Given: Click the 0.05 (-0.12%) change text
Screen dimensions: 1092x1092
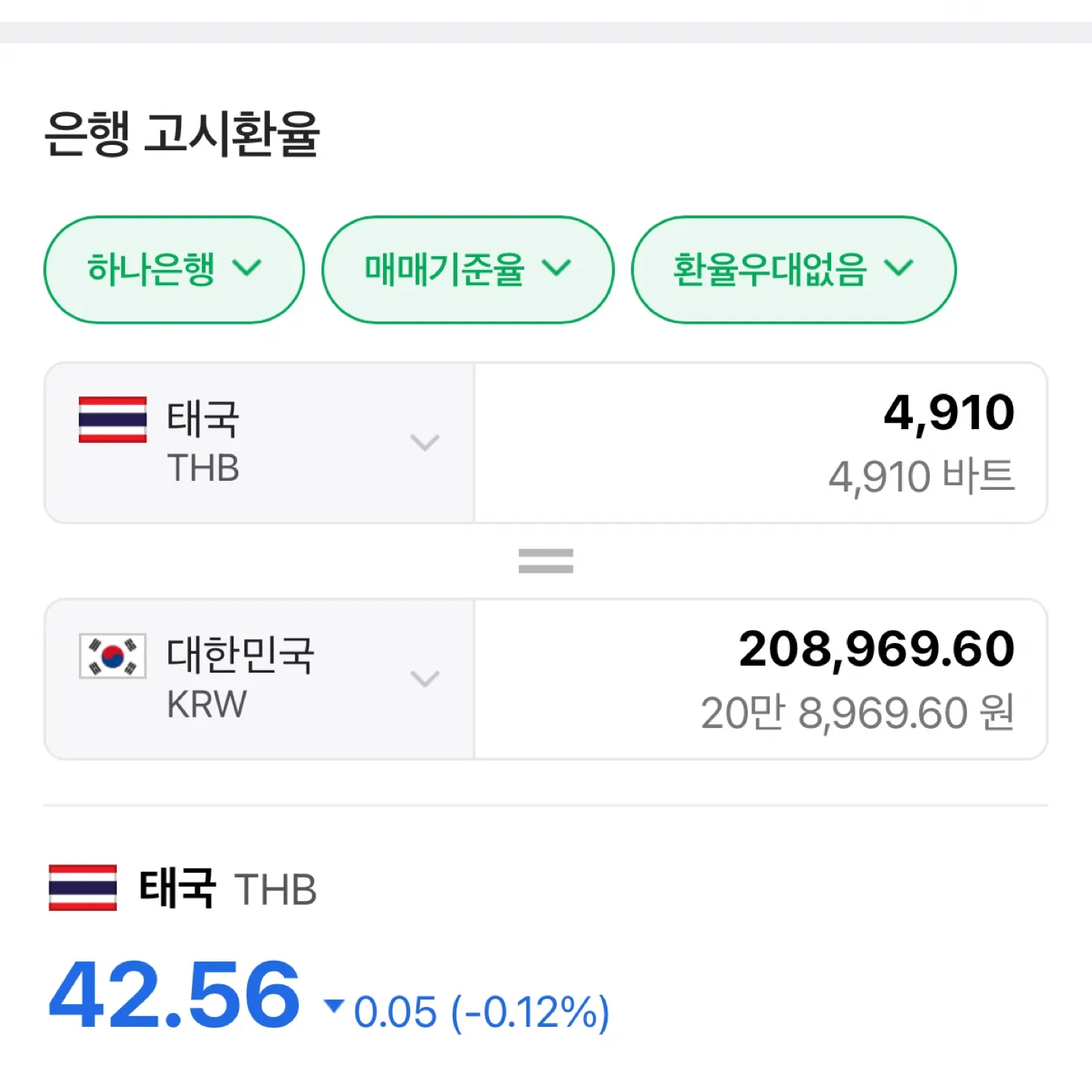Looking at the screenshot, I should [482, 1012].
